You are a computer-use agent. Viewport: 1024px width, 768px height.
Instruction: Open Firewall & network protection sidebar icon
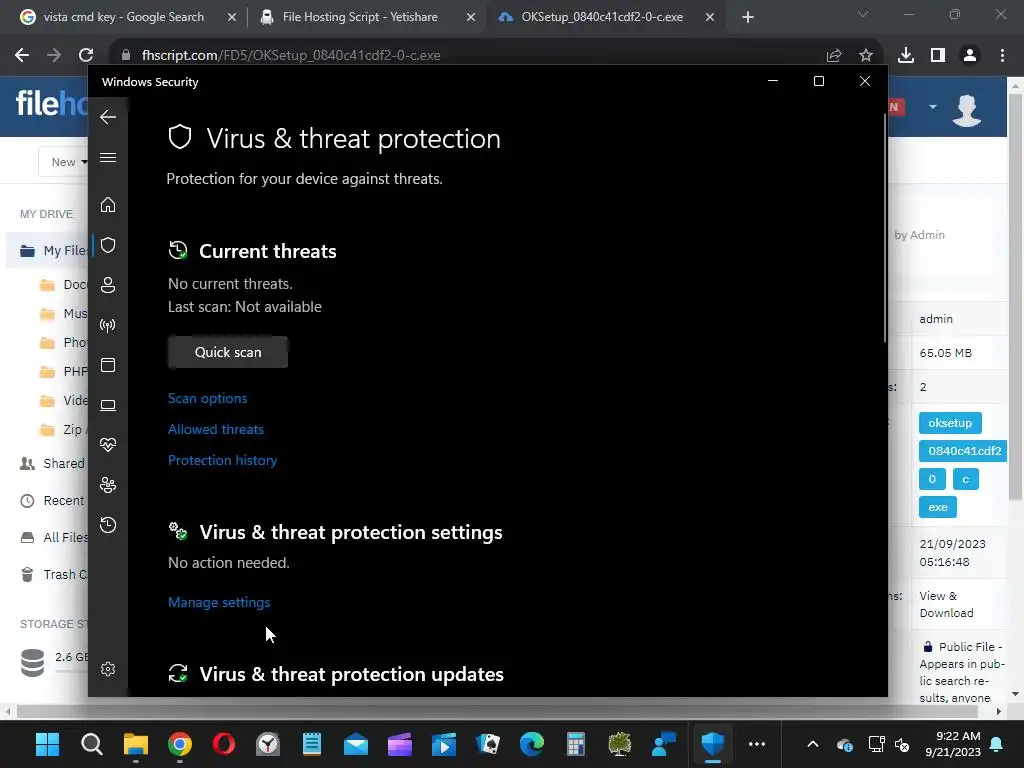[x=108, y=325]
